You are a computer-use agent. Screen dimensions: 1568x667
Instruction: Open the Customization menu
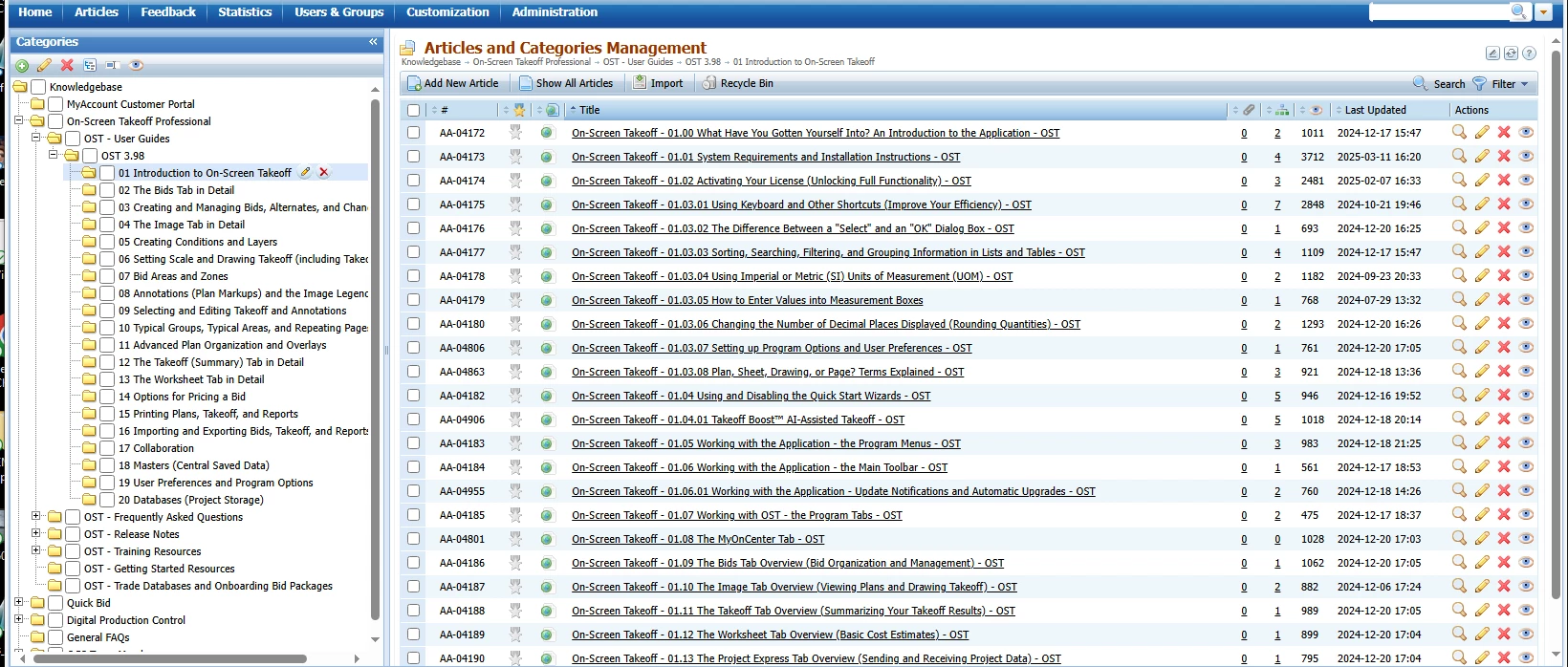coord(447,12)
